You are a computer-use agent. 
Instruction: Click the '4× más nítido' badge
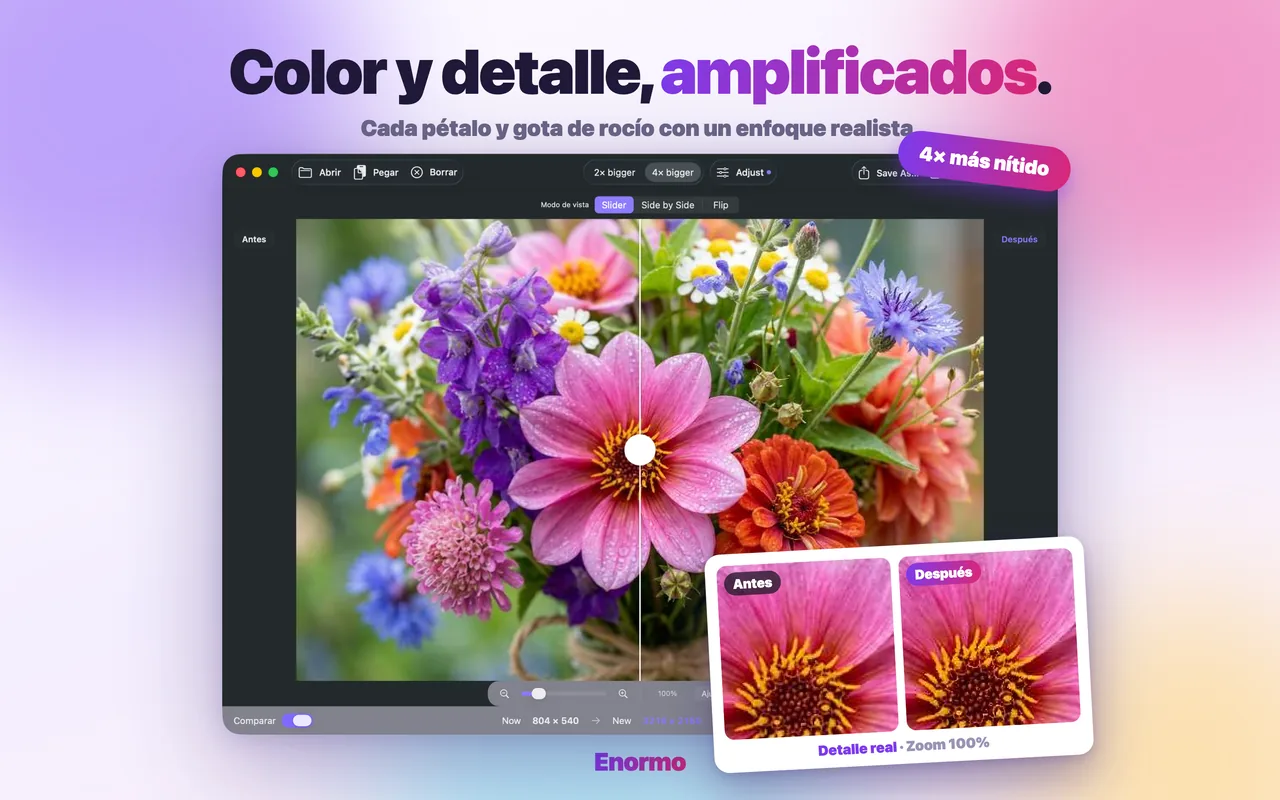[984, 161]
